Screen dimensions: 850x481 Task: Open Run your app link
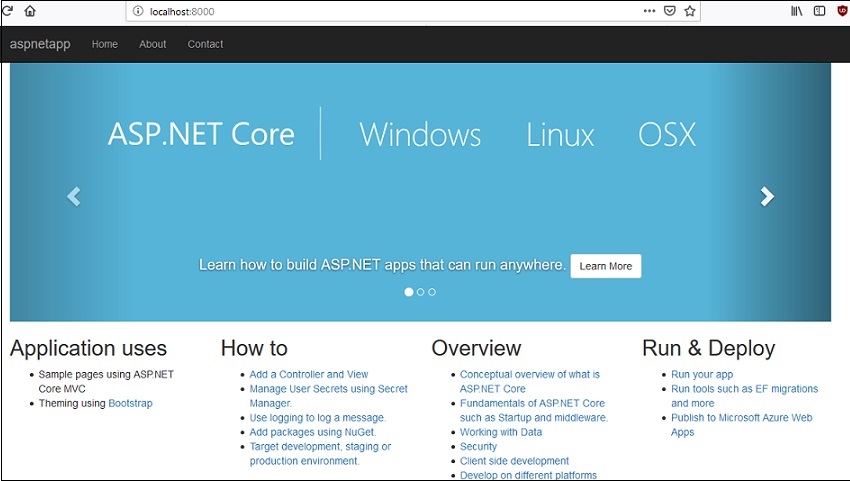tap(702, 374)
